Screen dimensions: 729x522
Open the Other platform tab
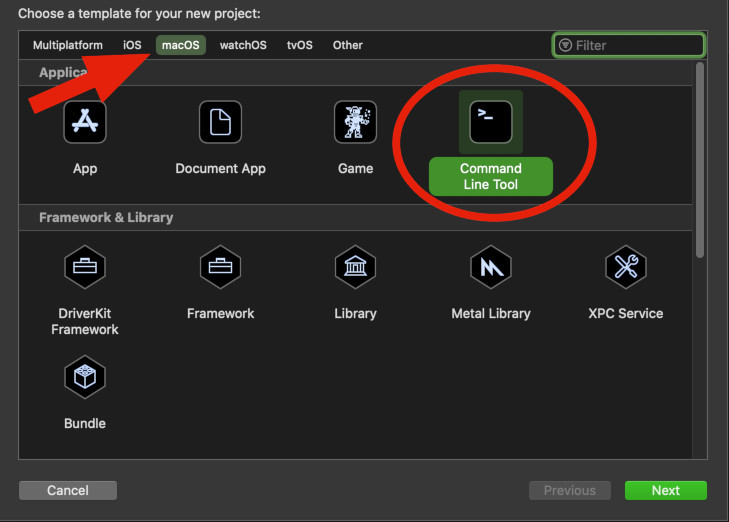pos(348,45)
